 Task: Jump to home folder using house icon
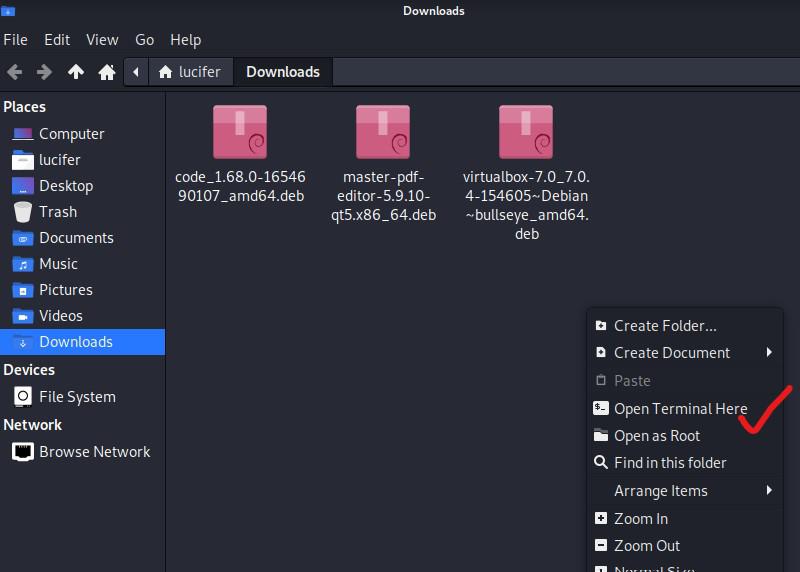click(107, 72)
